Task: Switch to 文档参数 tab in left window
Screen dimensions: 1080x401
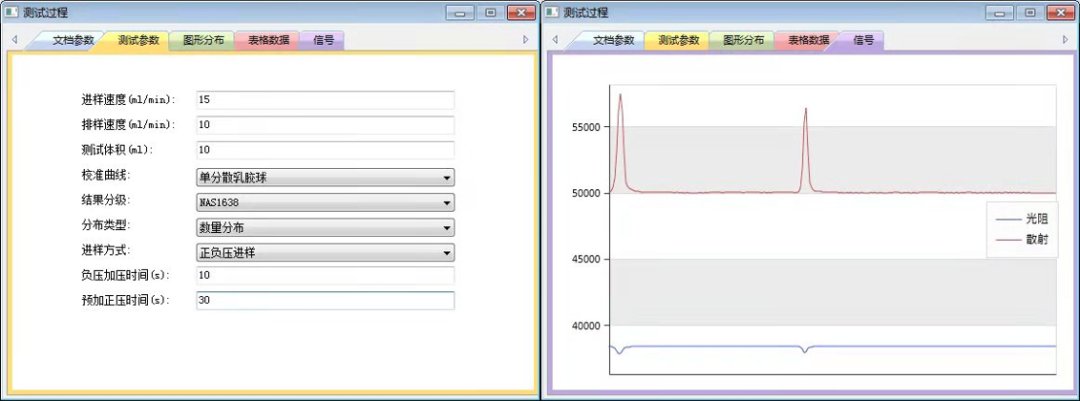Action: [x=73, y=41]
